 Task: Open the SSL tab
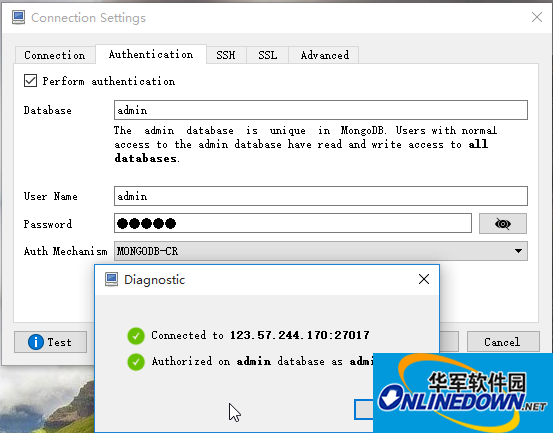[x=268, y=55]
